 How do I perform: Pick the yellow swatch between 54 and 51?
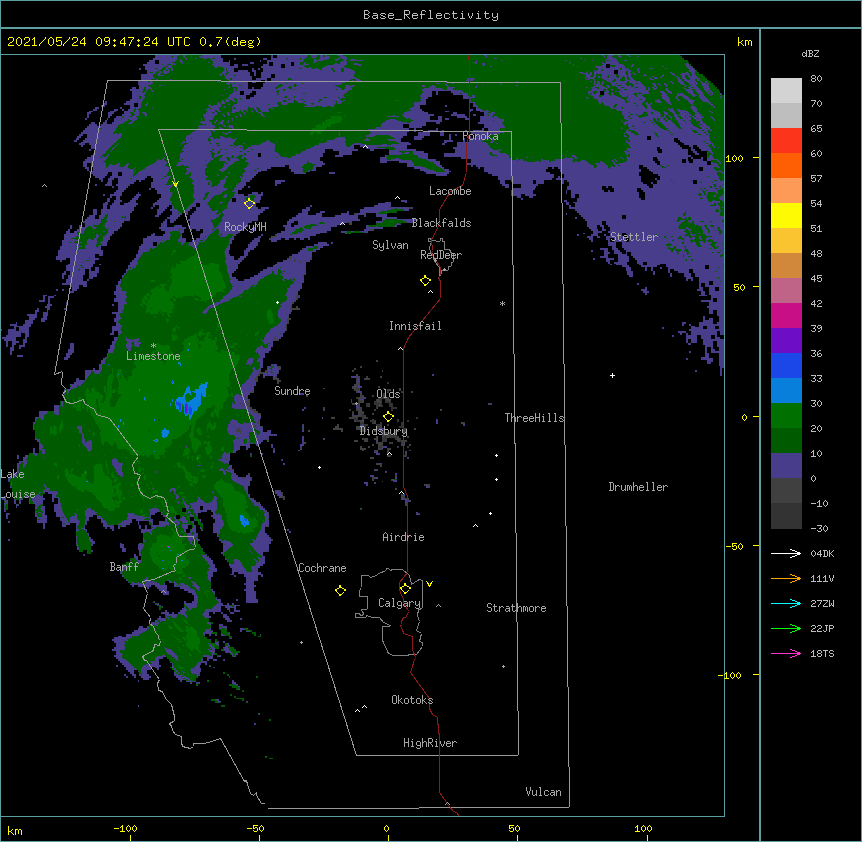(786, 215)
